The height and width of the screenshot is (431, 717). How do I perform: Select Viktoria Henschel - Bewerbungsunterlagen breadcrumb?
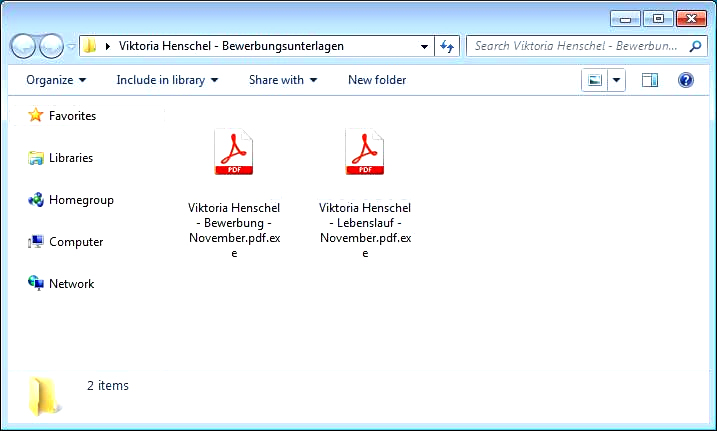click(231, 46)
